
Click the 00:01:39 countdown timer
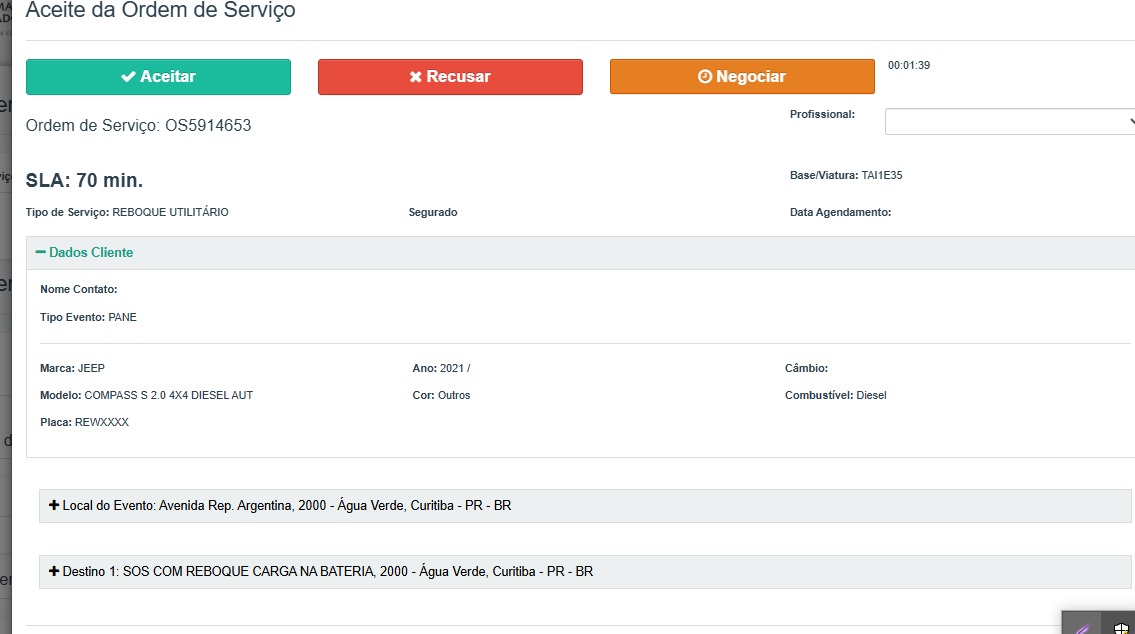pos(909,66)
